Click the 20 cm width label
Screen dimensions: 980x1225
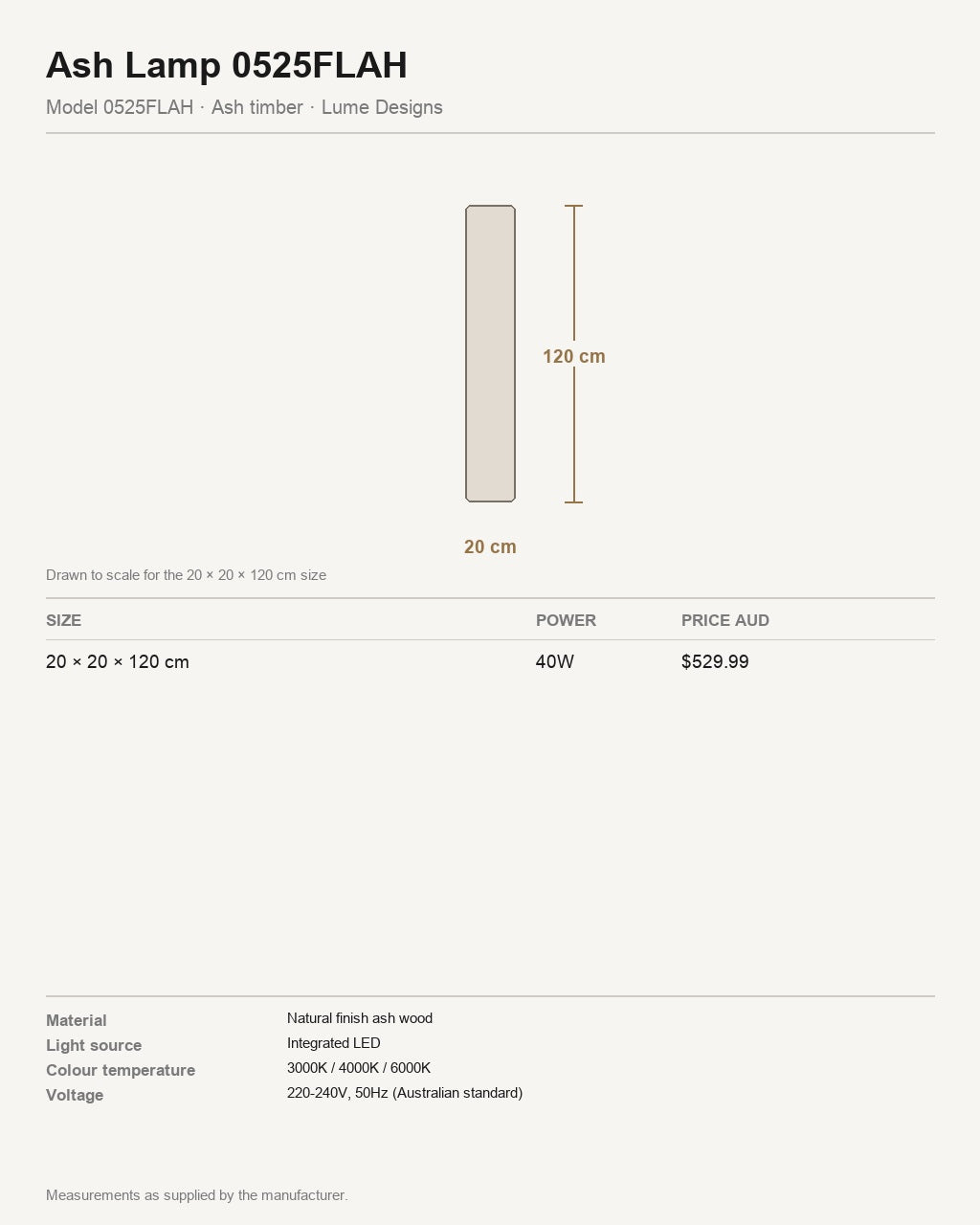(x=490, y=546)
